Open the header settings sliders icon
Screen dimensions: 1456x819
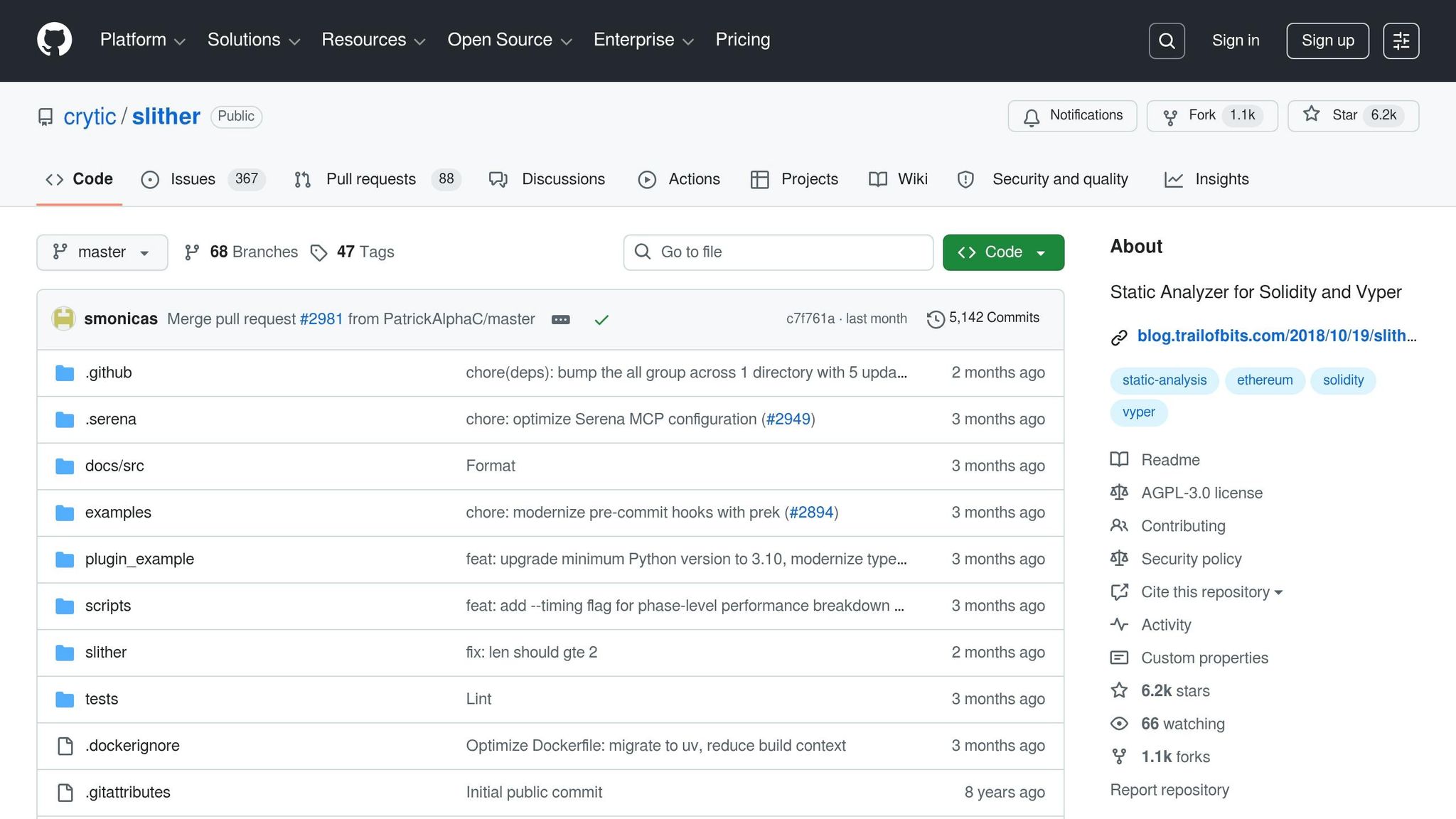(x=1401, y=41)
